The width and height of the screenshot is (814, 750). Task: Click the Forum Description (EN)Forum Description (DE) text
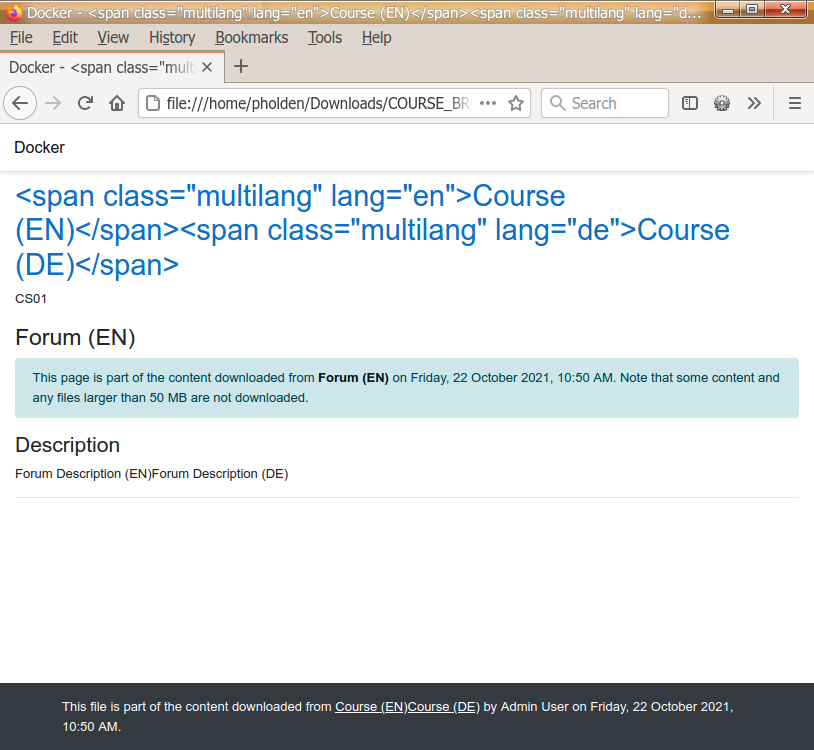click(x=152, y=474)
